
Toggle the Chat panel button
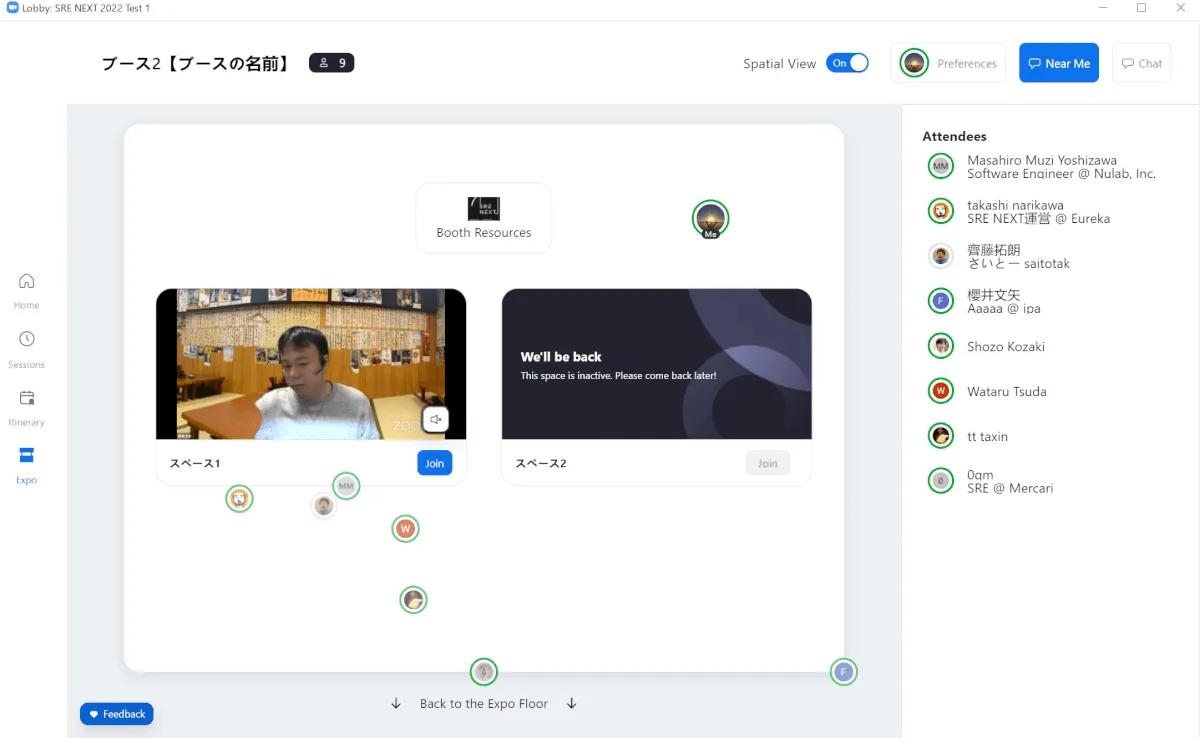pos(1141,63)
